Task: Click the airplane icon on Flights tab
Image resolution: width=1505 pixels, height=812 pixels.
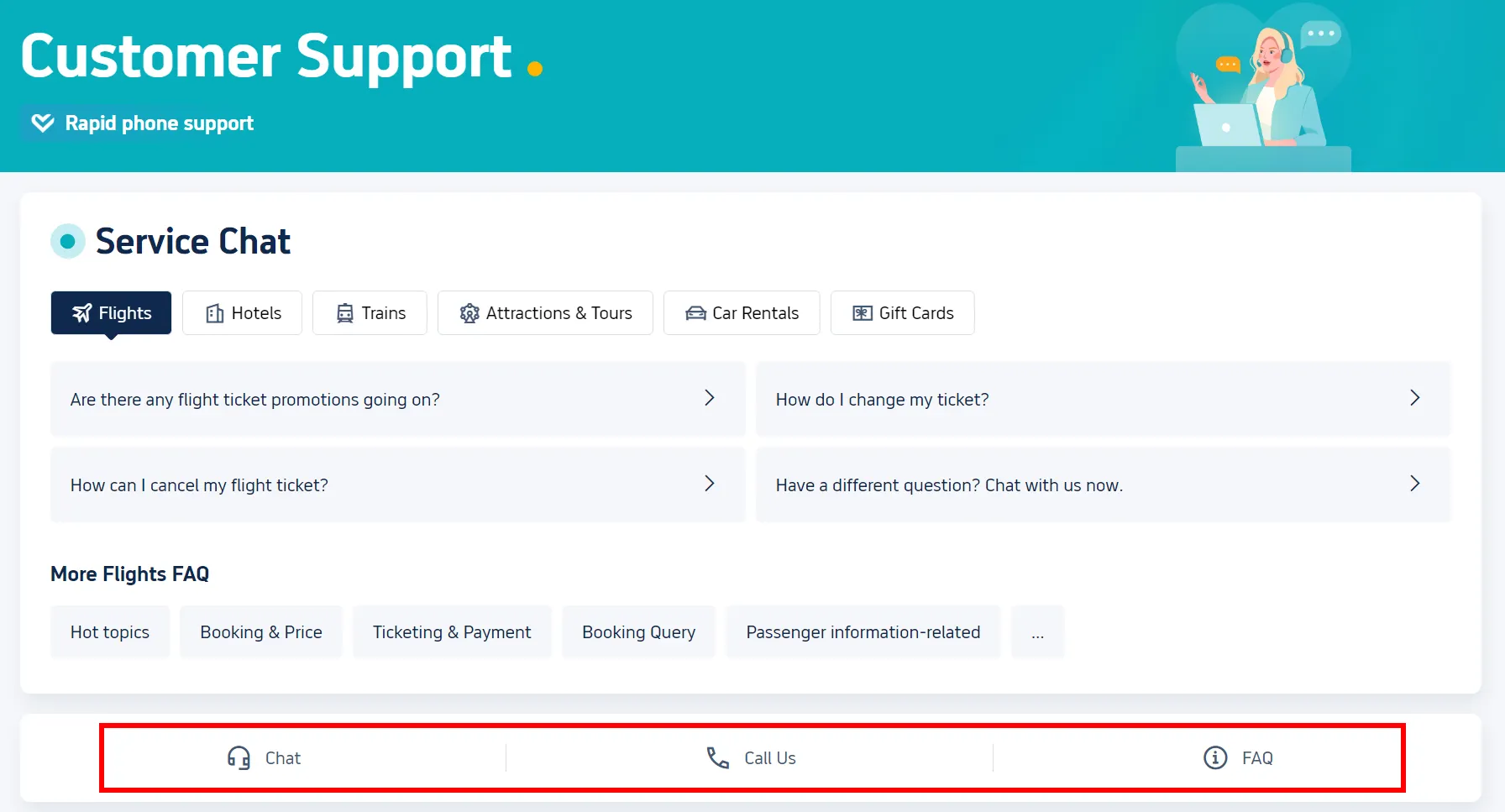Action: (81, 313)
